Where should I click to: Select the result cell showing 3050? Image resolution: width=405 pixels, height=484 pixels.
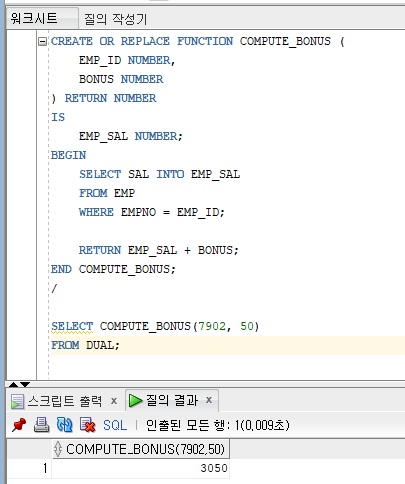pyautogui.click(x=140, y=468)
